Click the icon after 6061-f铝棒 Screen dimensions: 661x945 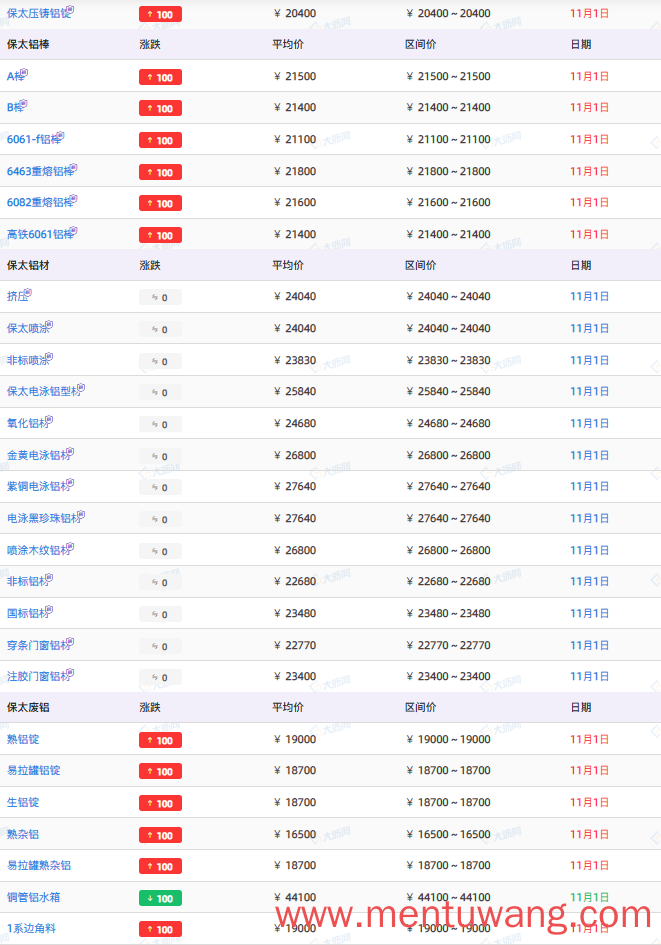tap(61, 136)
